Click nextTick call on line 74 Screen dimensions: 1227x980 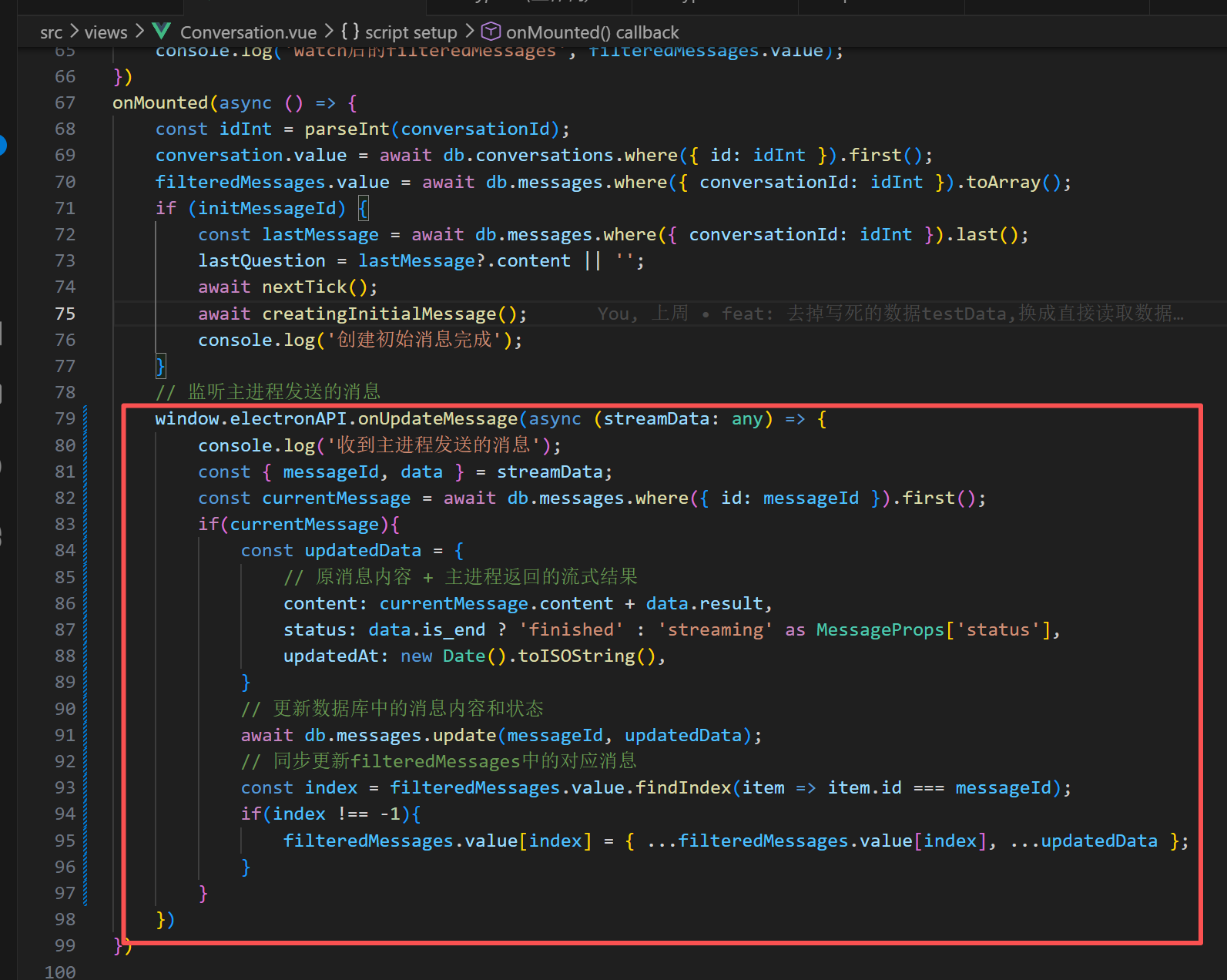coord(304,287)
